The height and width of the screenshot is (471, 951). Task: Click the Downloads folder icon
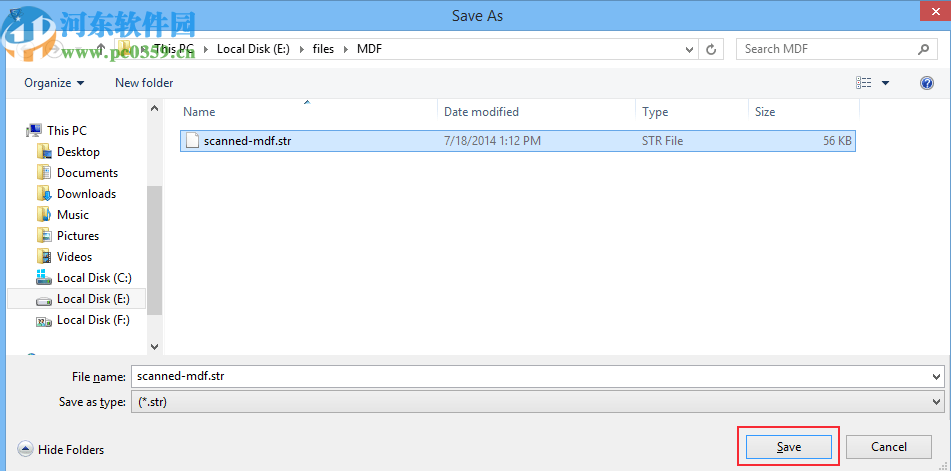pos(44,193)
